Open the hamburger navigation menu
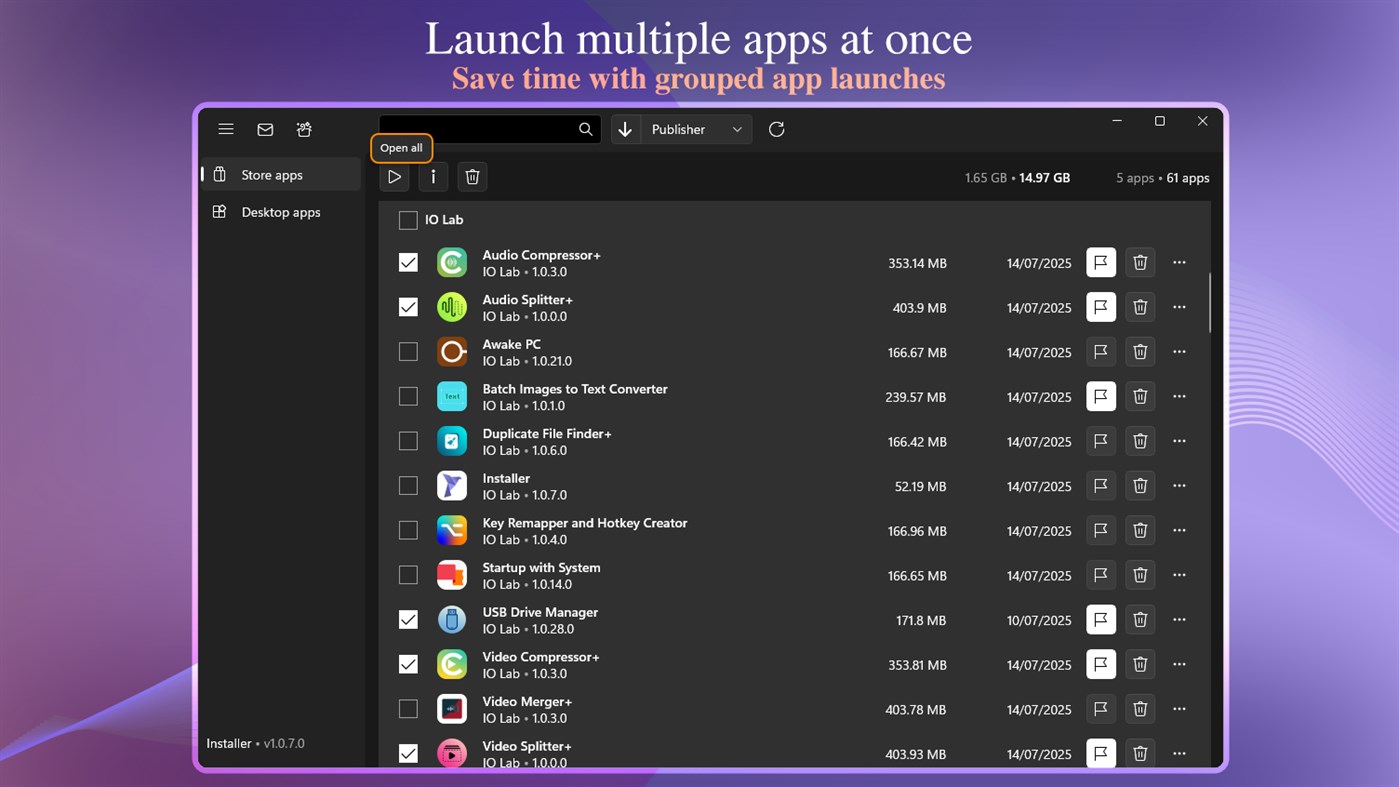Image resolution: width=1399 pixels, height=787 pixels. click(x=225, y=128)
